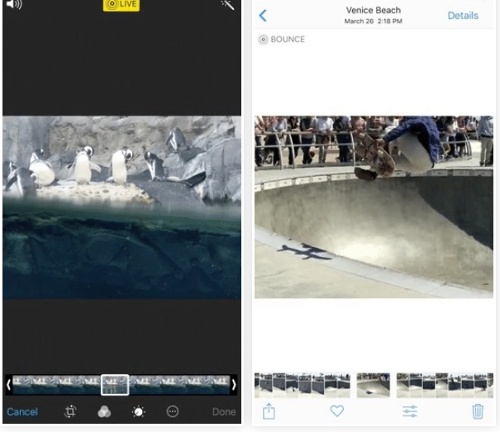Click the right trim handle of filmstrip
The height and width of the screenshot is (432, 500).
(x=234, y=385)
